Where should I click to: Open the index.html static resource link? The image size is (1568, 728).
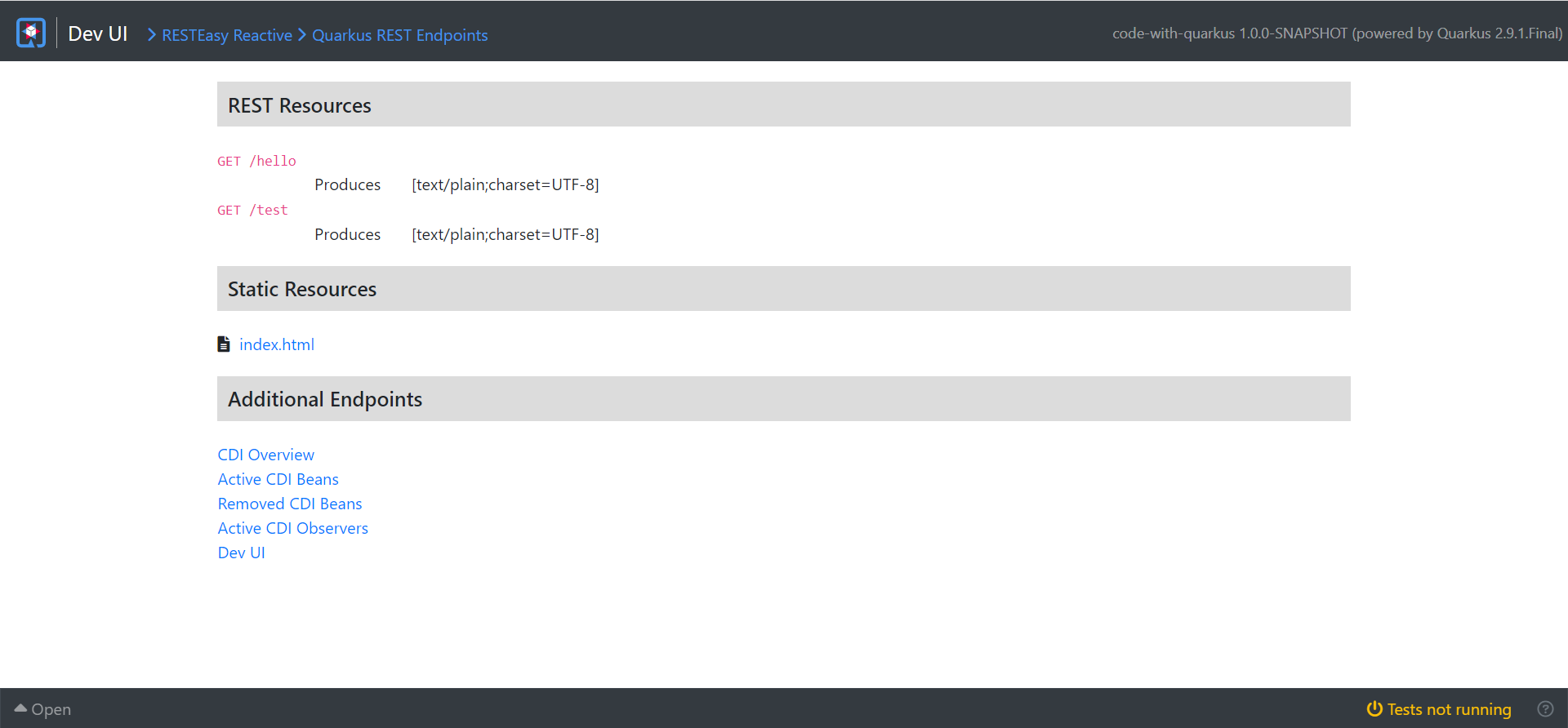click(x=277, y=344)
